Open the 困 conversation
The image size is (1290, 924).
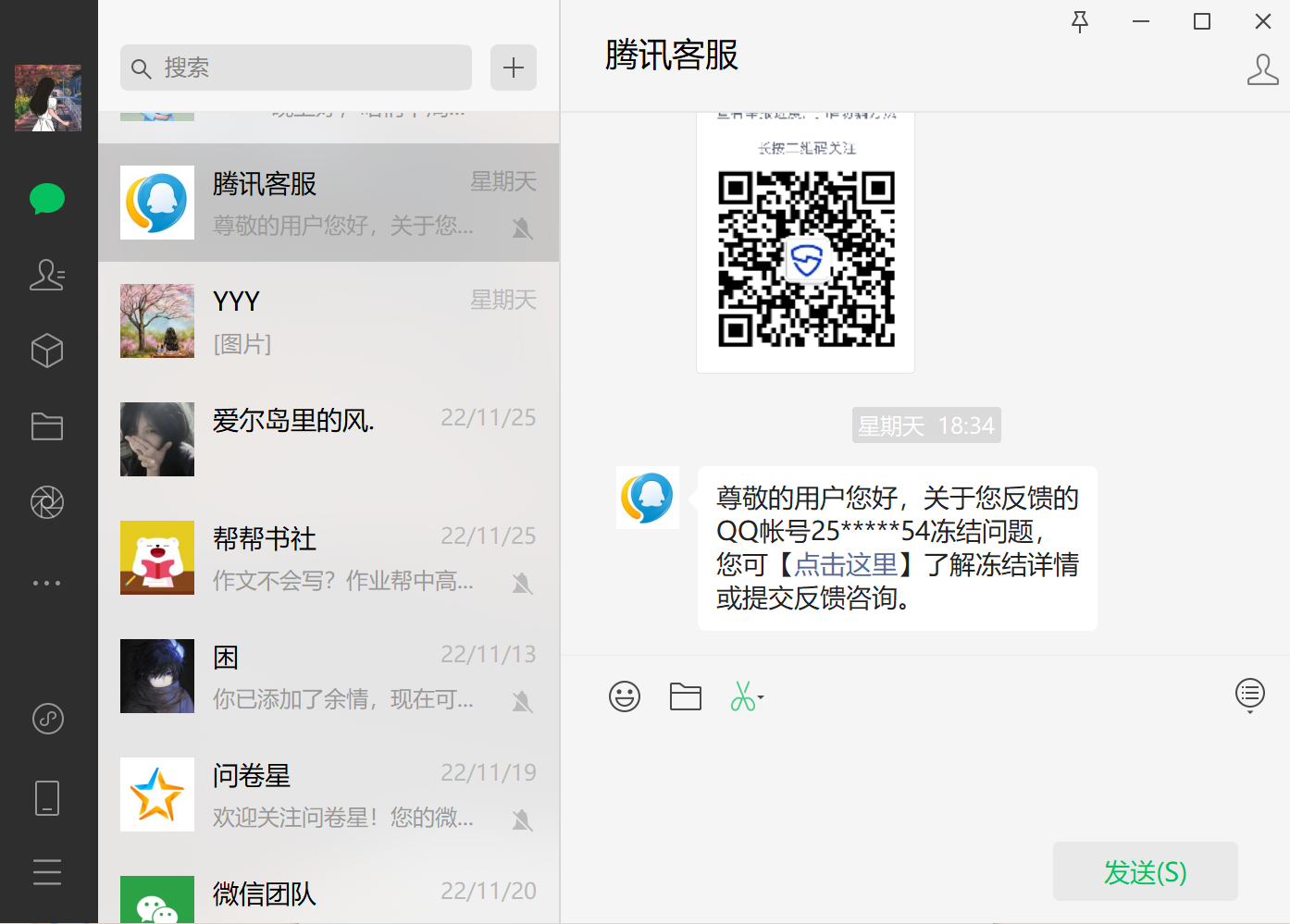[x=329, y=676]
